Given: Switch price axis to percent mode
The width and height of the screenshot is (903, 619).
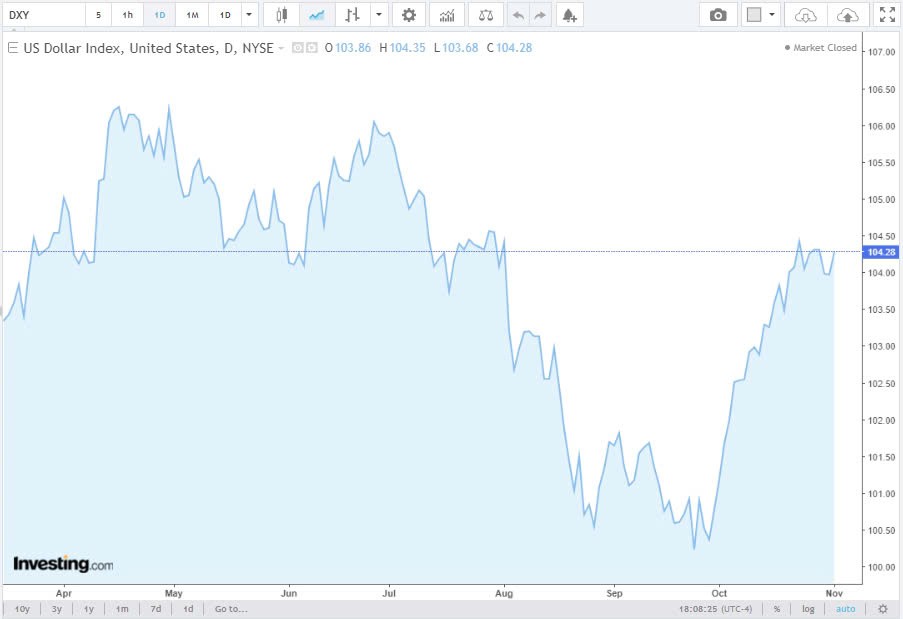Looking at the screenshot, I should [776, 608].
